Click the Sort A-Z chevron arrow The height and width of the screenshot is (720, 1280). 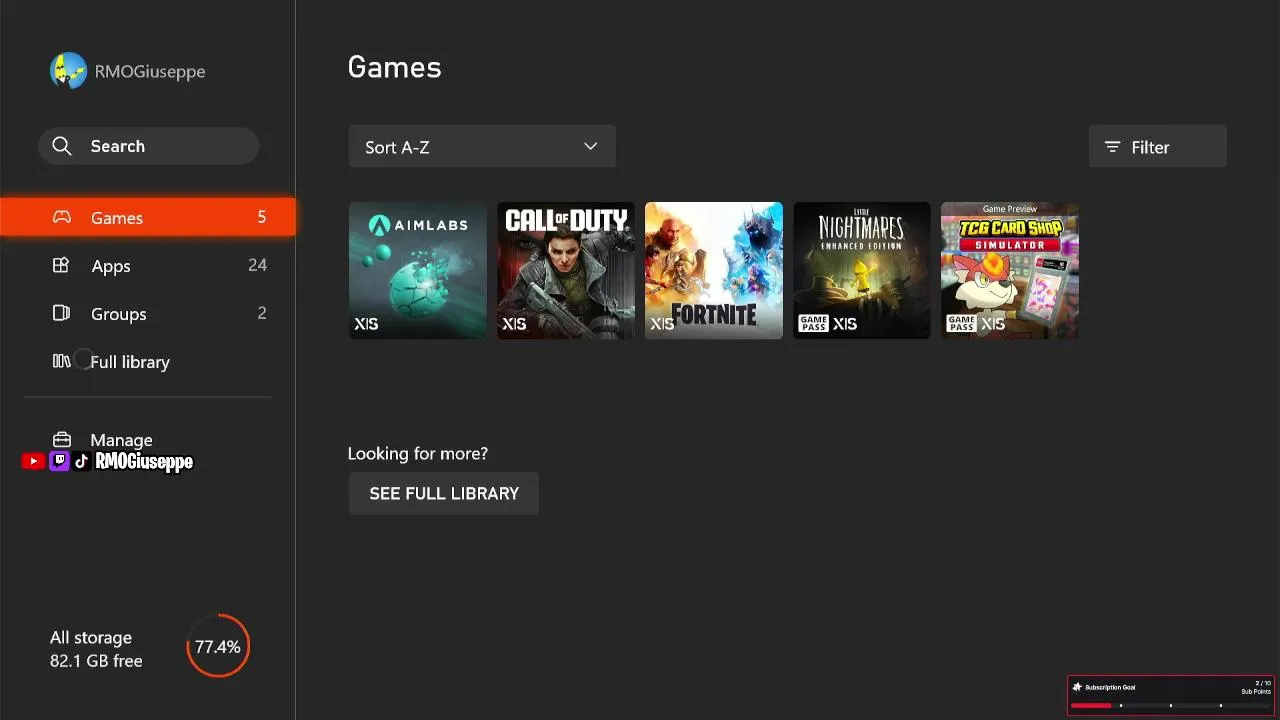(590, 146)
